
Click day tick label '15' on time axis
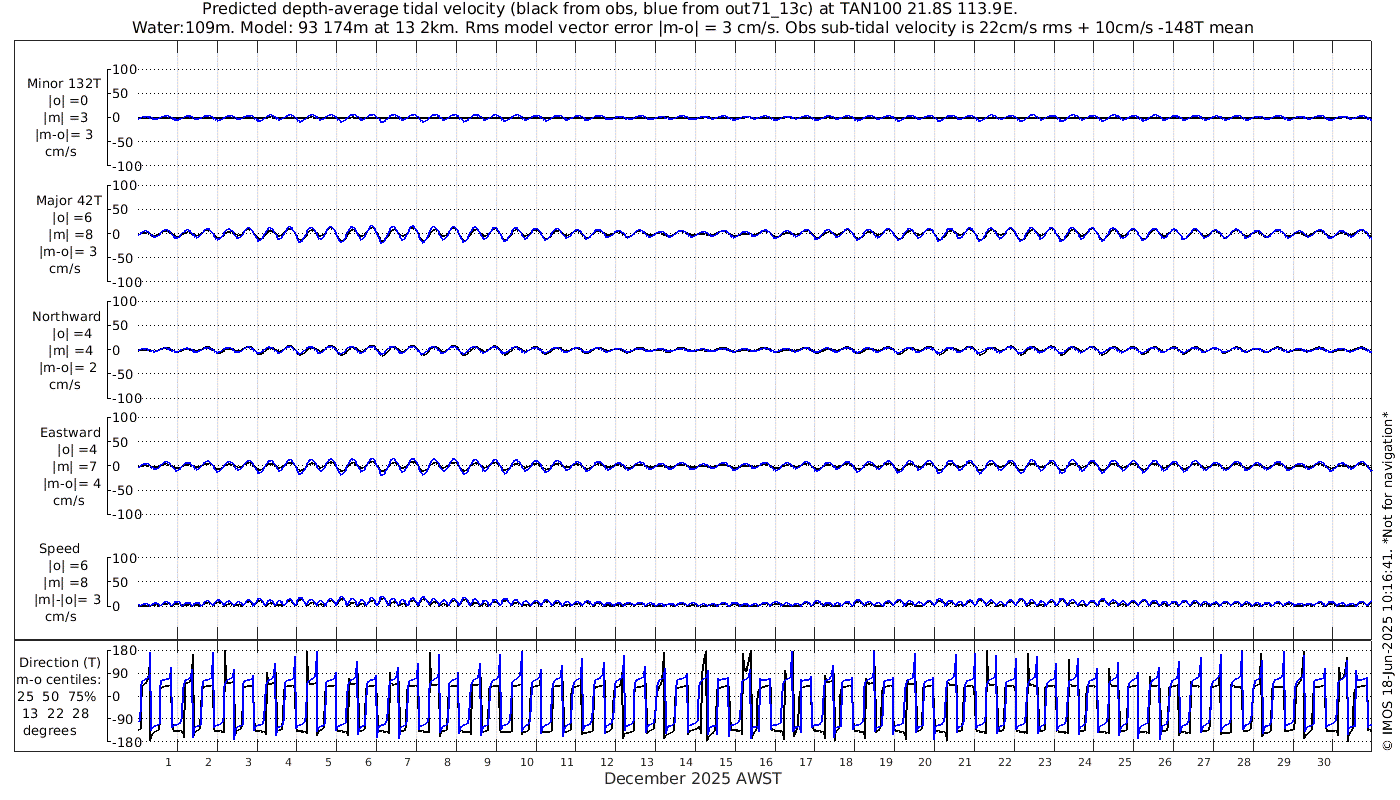[x=726, y=762]
